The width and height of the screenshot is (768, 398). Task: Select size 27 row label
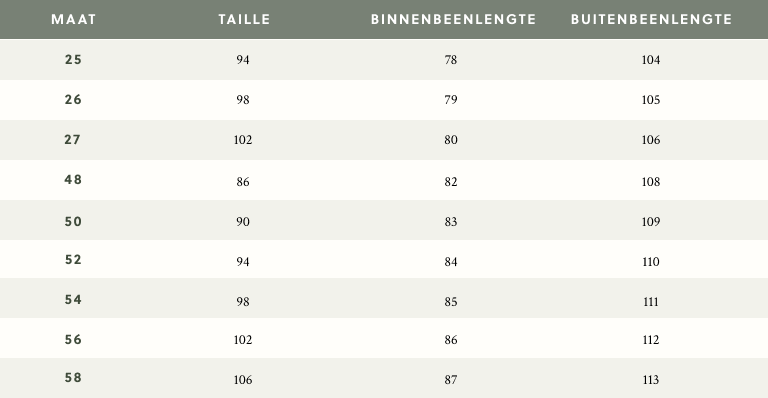tap(72, 140)
